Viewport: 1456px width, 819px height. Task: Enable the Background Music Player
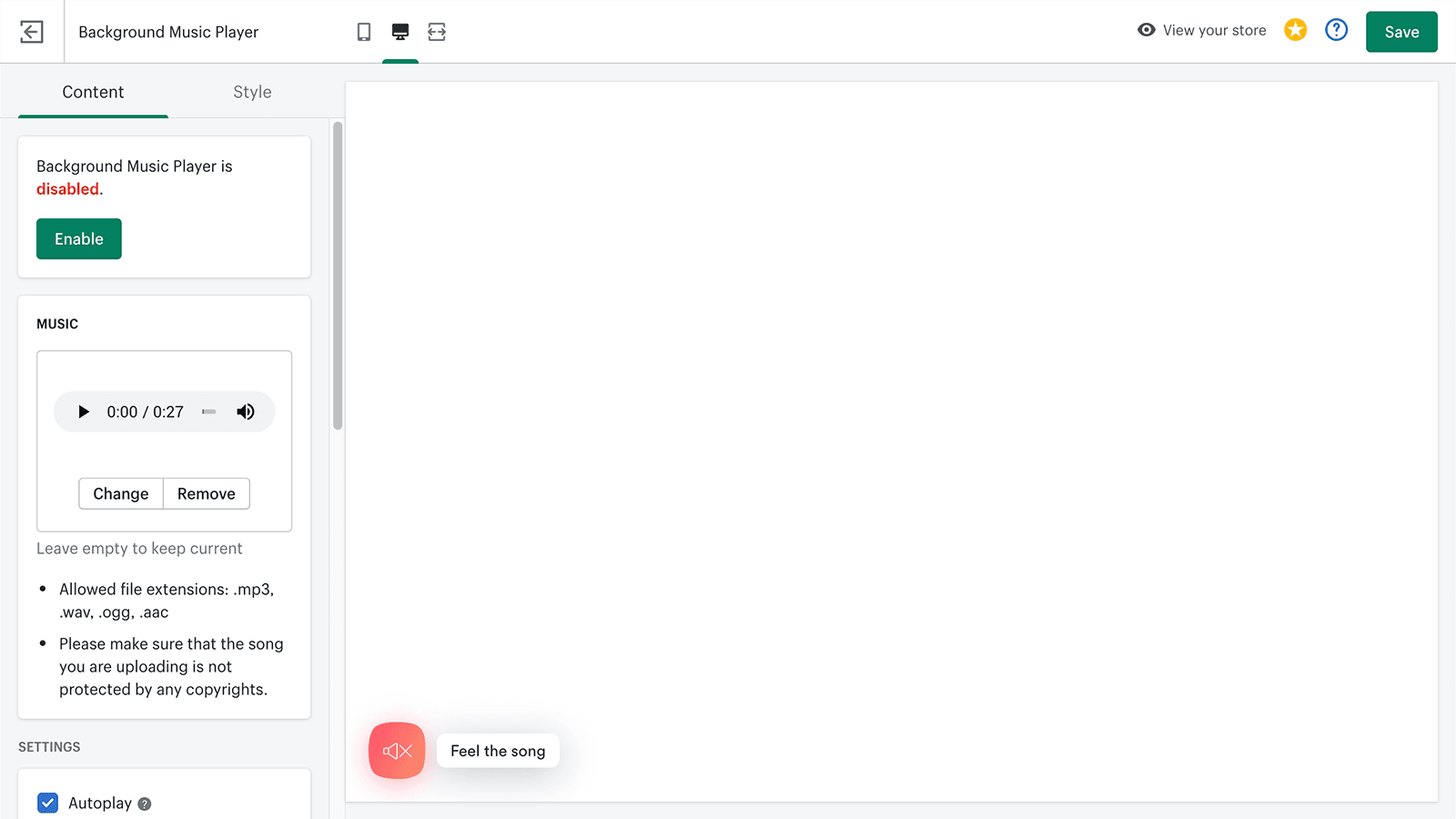(78, 238)
